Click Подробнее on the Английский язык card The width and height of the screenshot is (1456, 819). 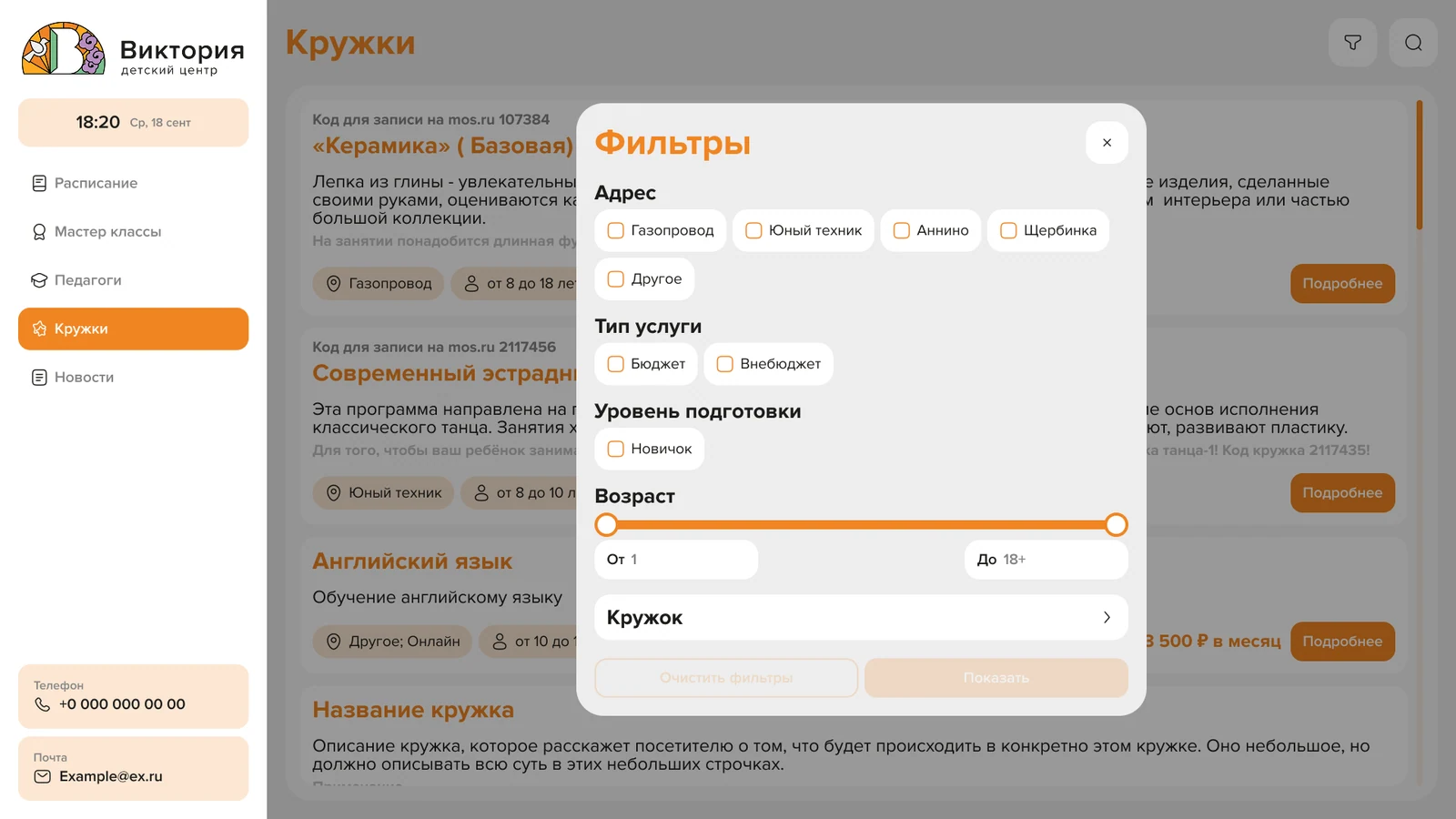click(1342, 642)
